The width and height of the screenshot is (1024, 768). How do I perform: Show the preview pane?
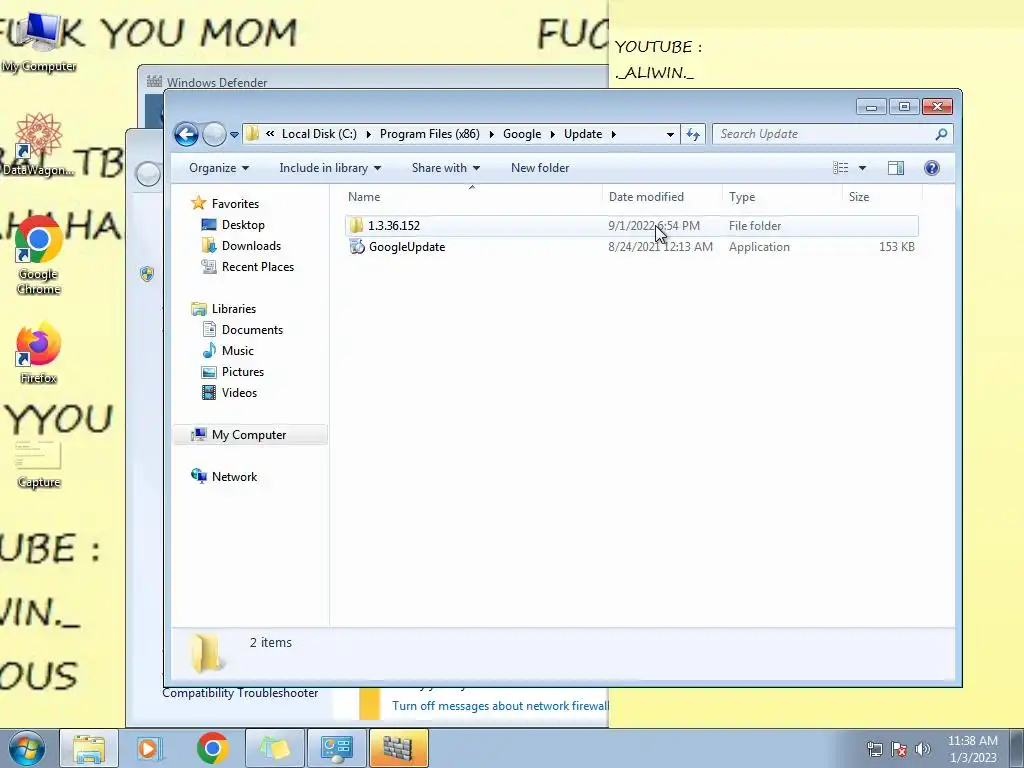coord(896,168)
